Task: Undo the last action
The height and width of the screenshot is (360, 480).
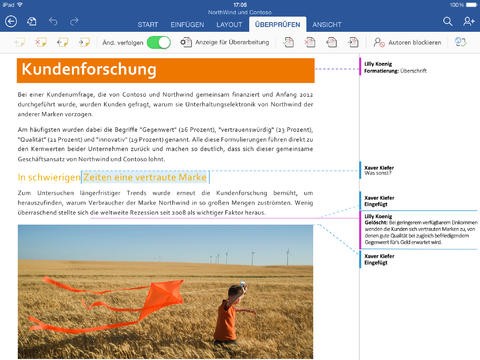Action: pyautogui.click(x=53, y=22)
